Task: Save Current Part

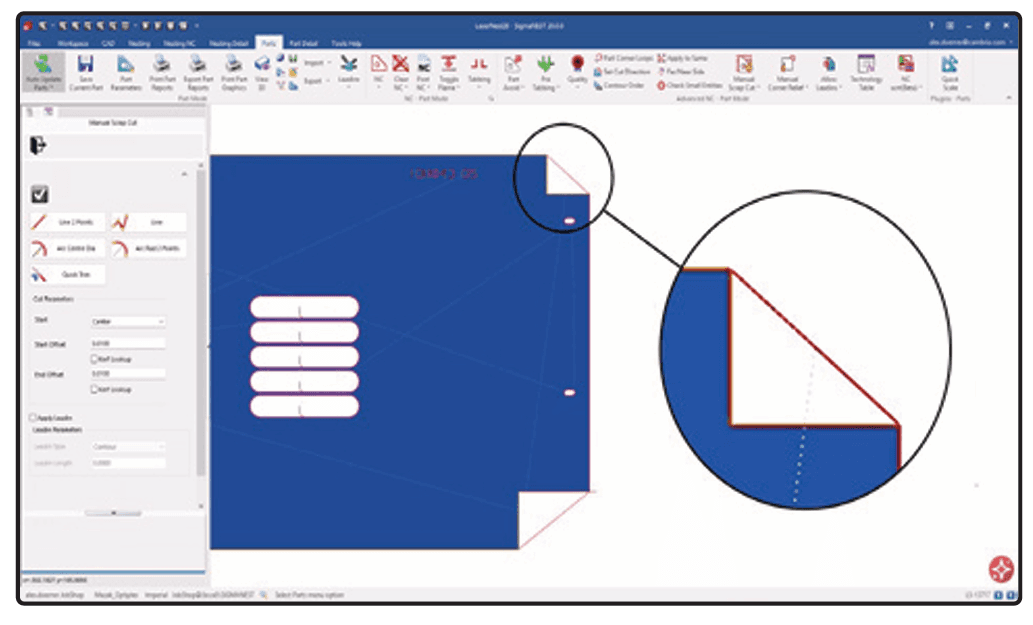Action: (86, 72)
